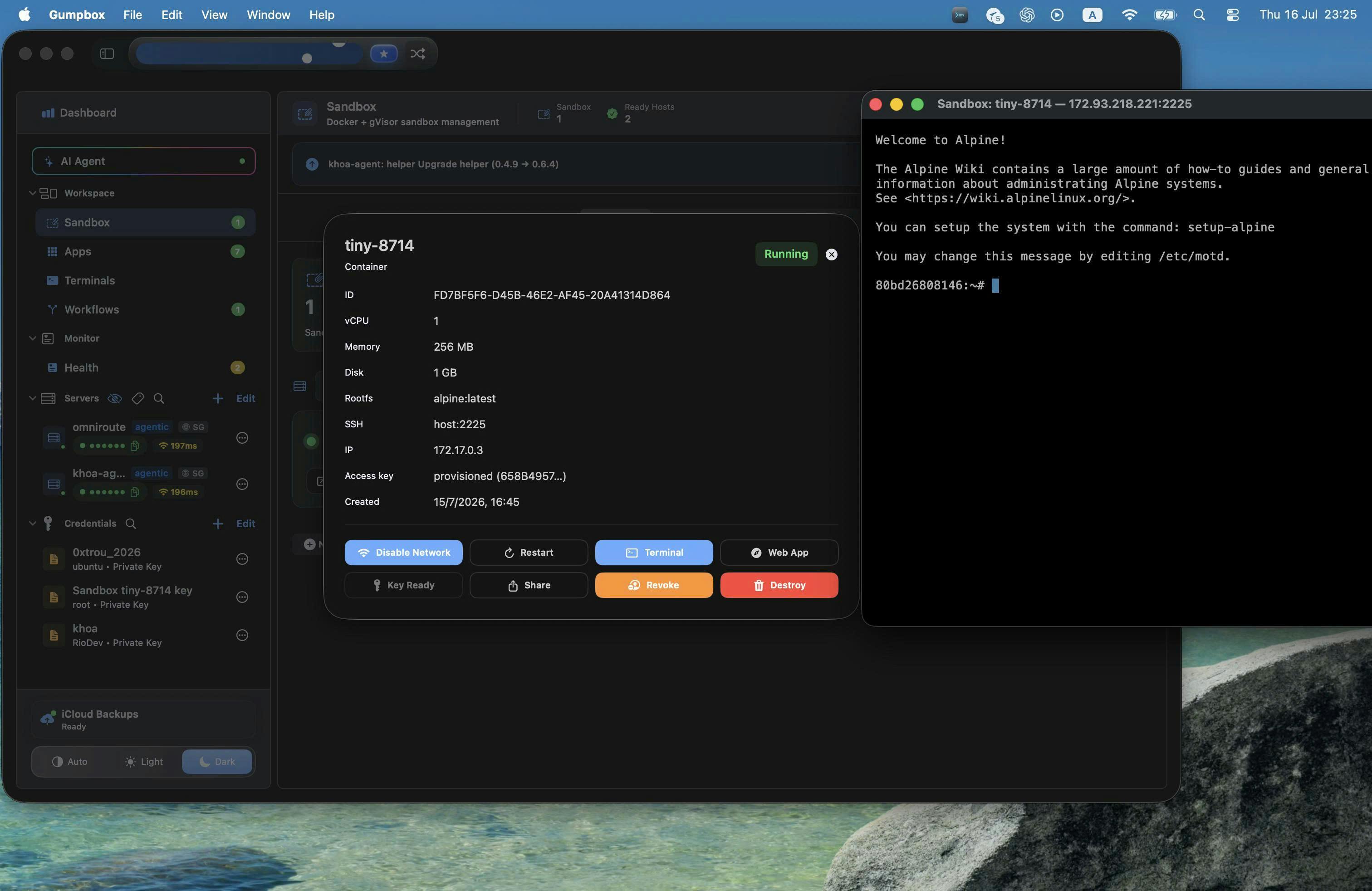This screenshot has height=891, width=1372.
Task: Collapse the Servers section chevron
Action: point(32,398)
